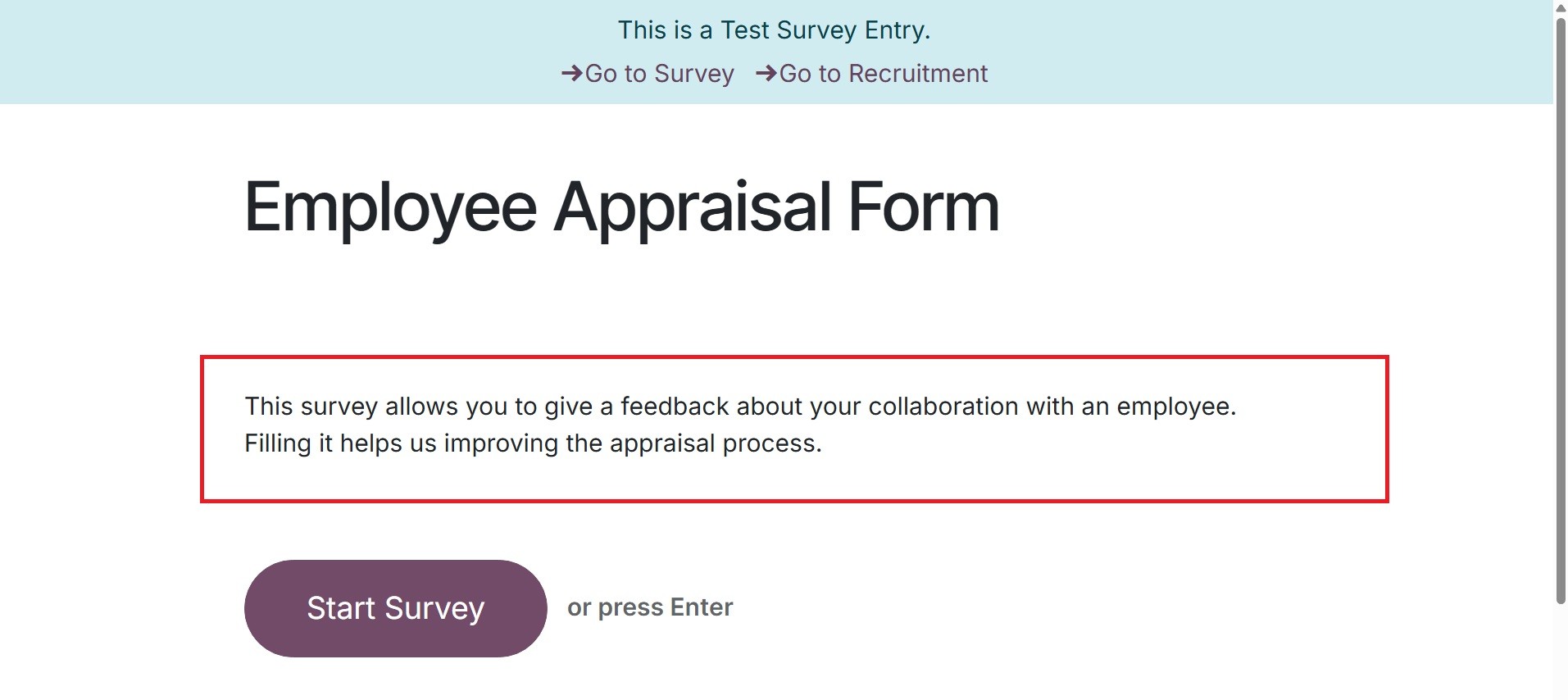Click the word "employee" in the description
This screenshot has height=700, width=1568.
coord(1174,407)
